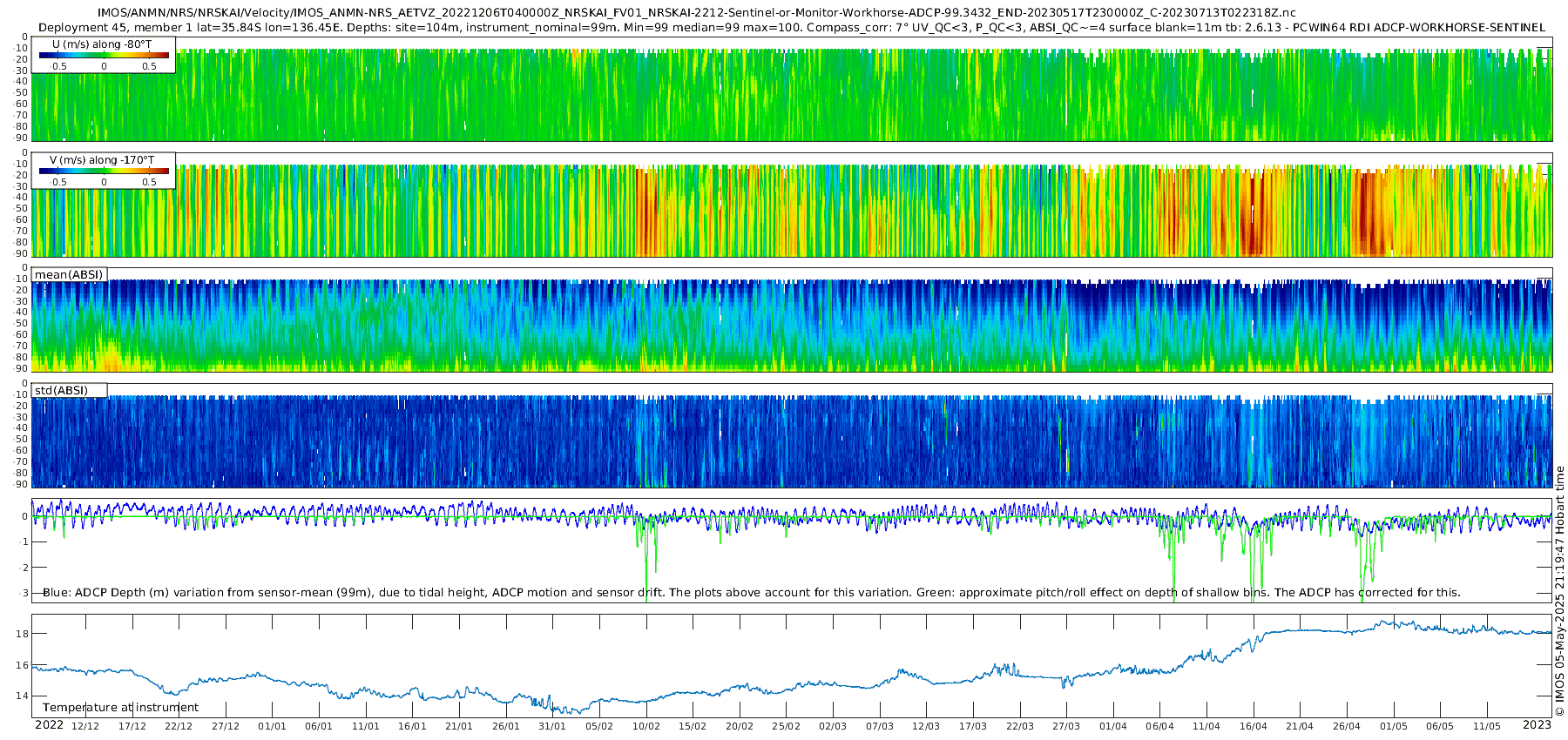Click the 2023 year label on axis
This screenshot has height=740, width=1568.
point(1537,725)
